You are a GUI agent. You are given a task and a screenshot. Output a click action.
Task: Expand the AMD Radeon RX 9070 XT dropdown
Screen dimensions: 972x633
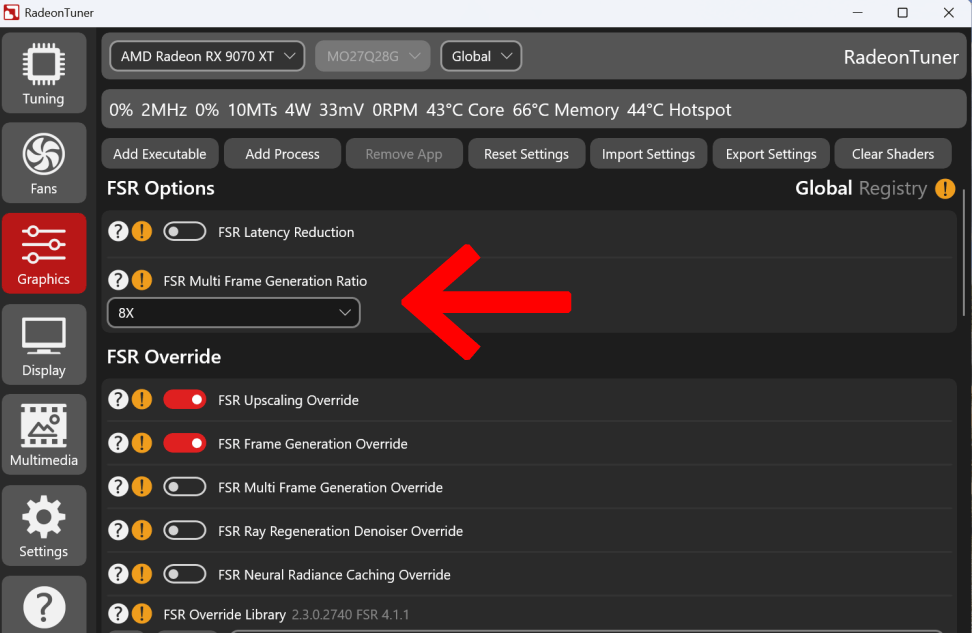[207, 56]
